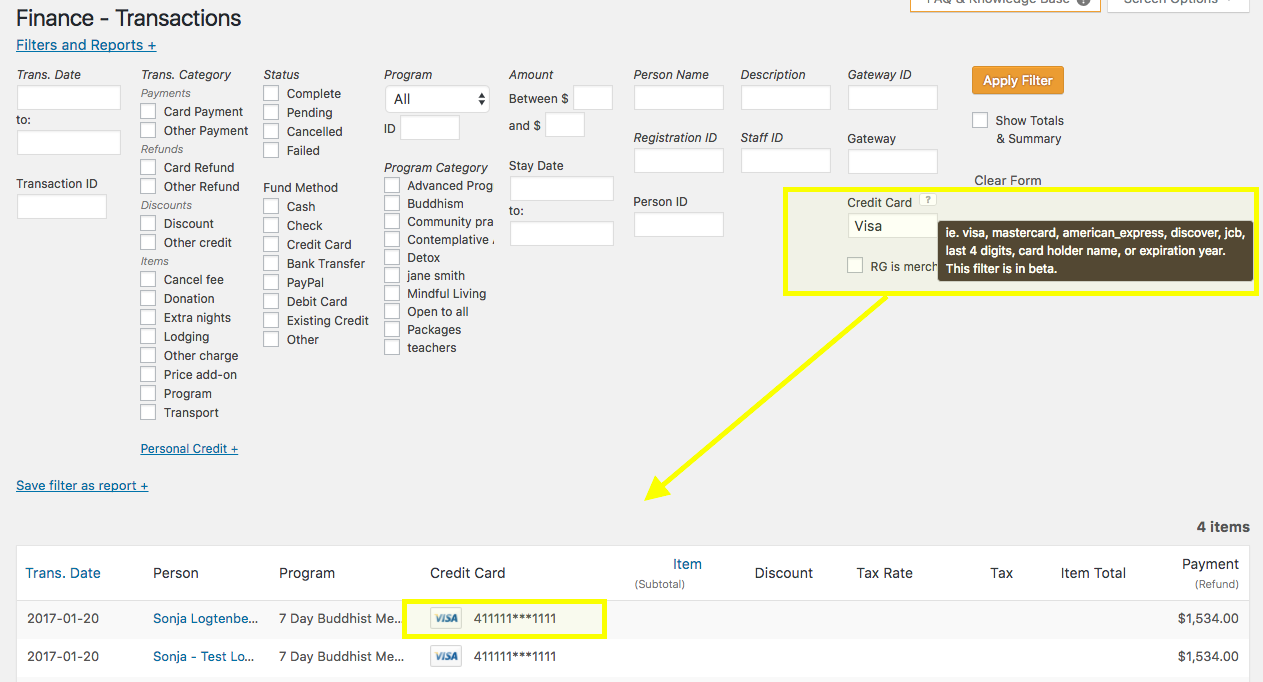Screen dimensions: 1263x682
Task: Click card number 411111***1111 in Sonja Logtenbe... row
Action: click(x=515, y=619)
